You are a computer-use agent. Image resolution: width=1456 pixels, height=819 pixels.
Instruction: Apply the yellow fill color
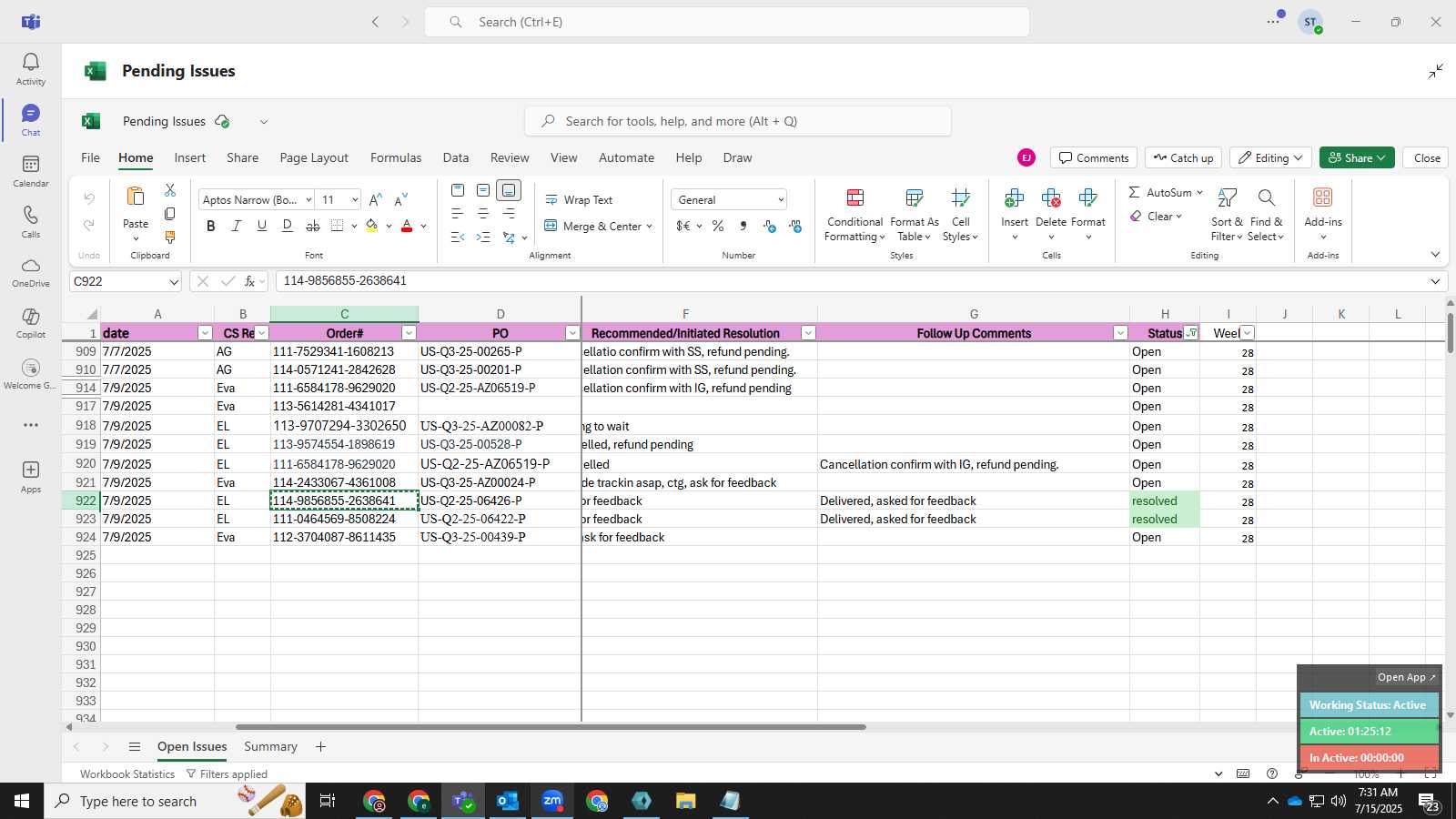[x=371, y=226]
